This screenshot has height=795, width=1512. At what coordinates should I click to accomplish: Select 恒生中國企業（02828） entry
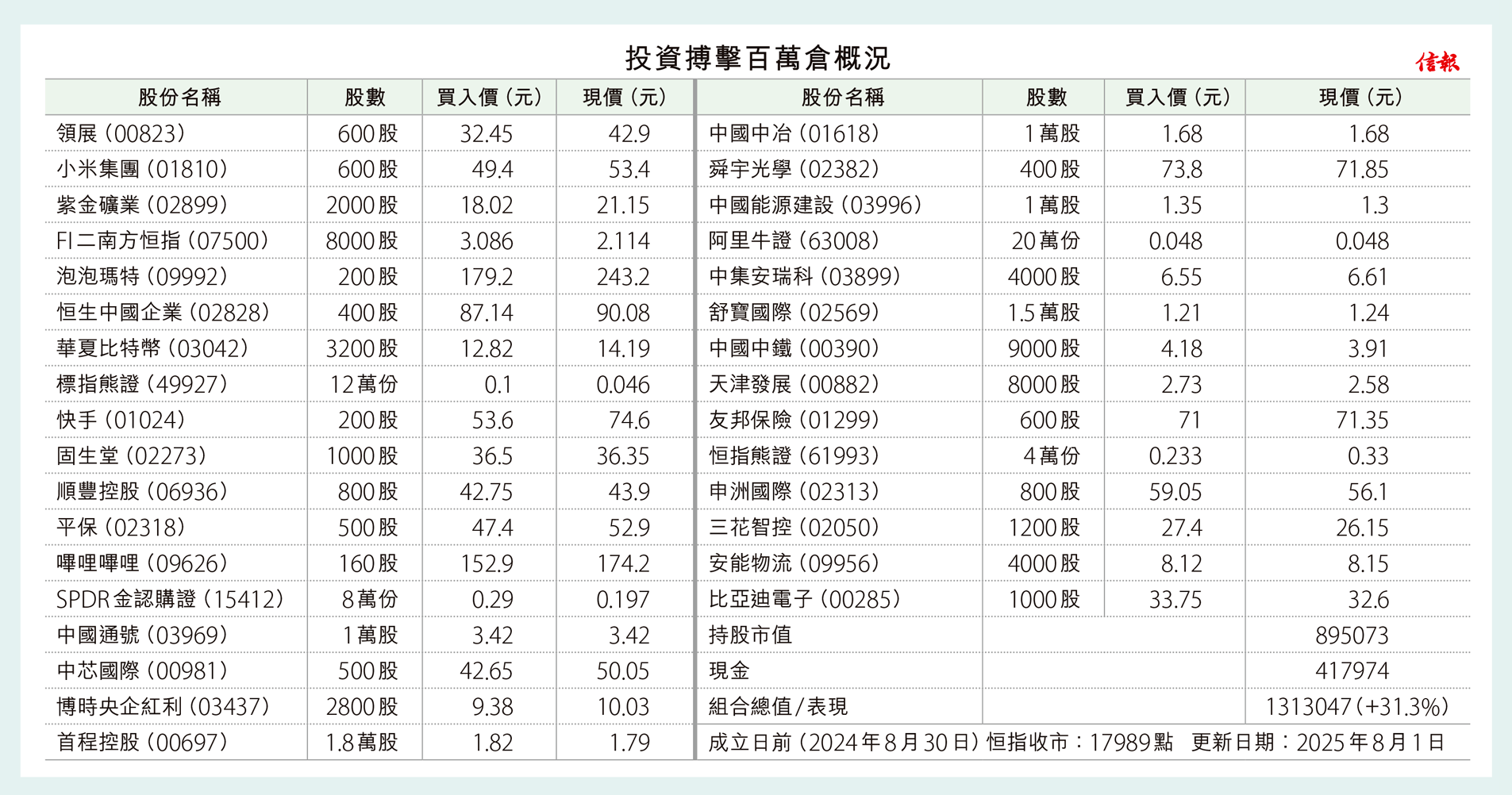[x=163, y=312]
